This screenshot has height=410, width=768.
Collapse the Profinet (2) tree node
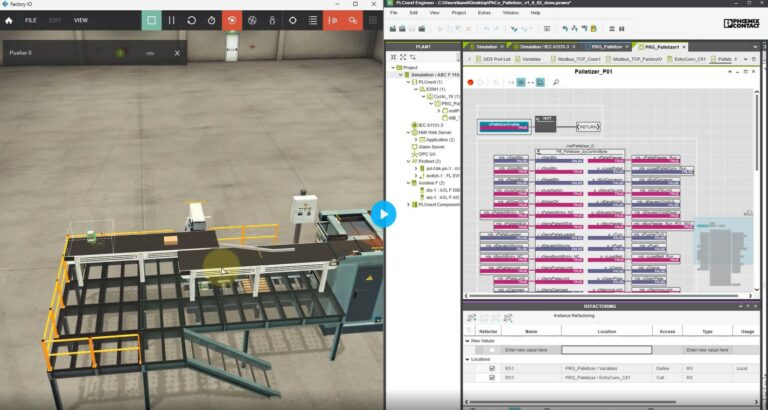coord(408,161)
